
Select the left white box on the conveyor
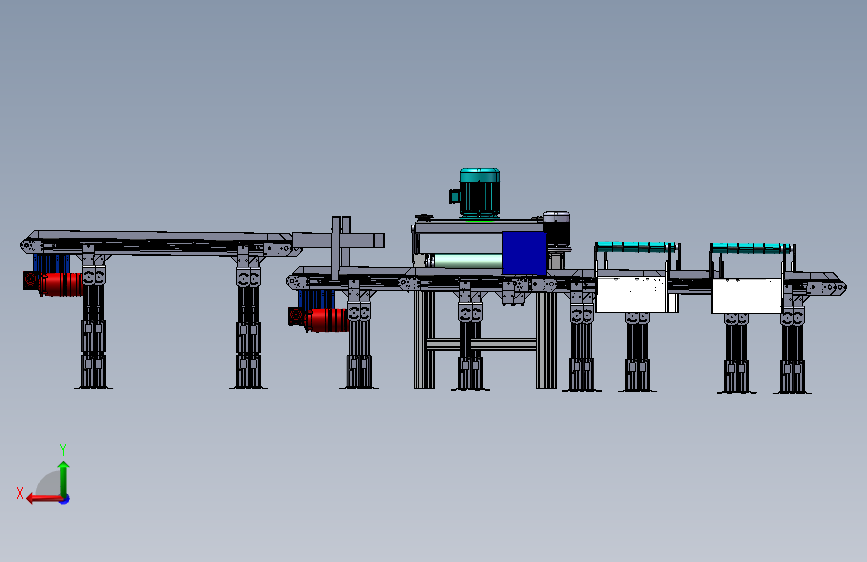click(631, 295)
